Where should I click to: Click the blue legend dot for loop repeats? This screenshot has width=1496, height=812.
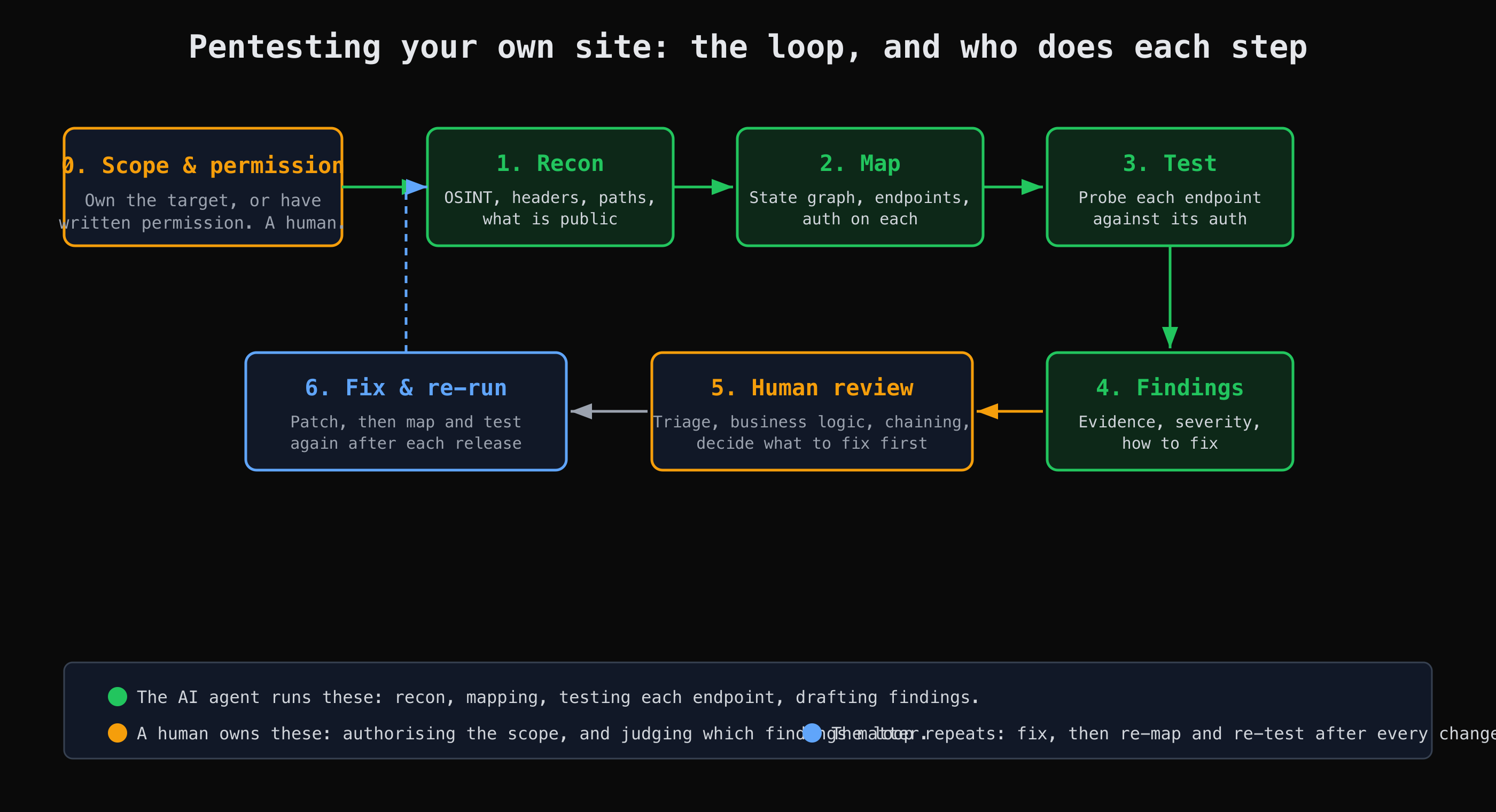click(812, 733)
